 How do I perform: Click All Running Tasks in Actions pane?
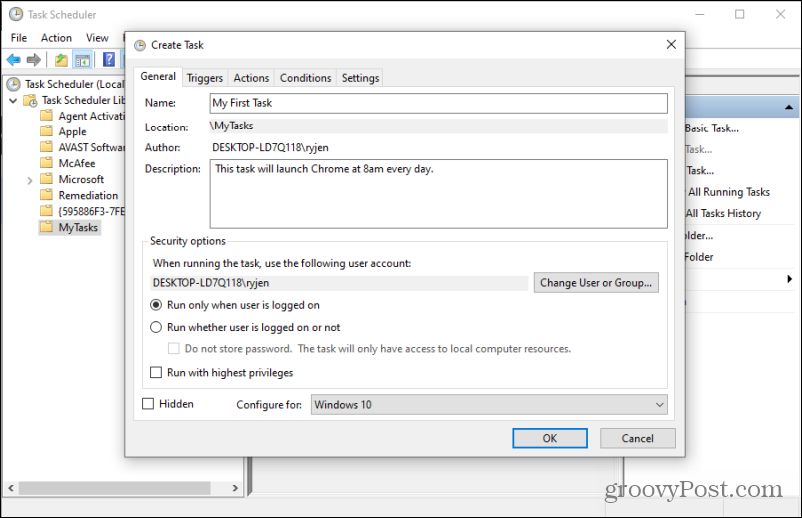click(728, 192)
